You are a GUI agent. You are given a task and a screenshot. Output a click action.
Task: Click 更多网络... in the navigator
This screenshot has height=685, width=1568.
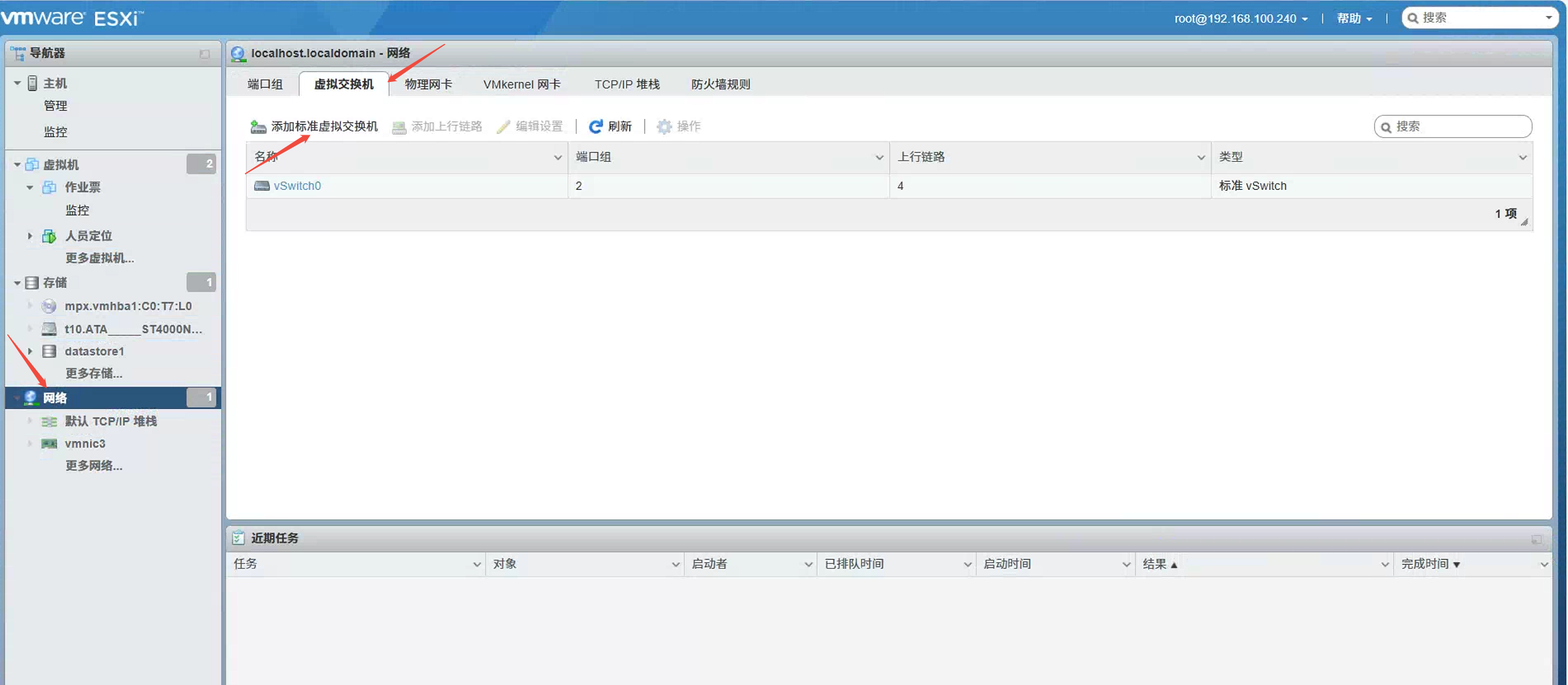94,466
